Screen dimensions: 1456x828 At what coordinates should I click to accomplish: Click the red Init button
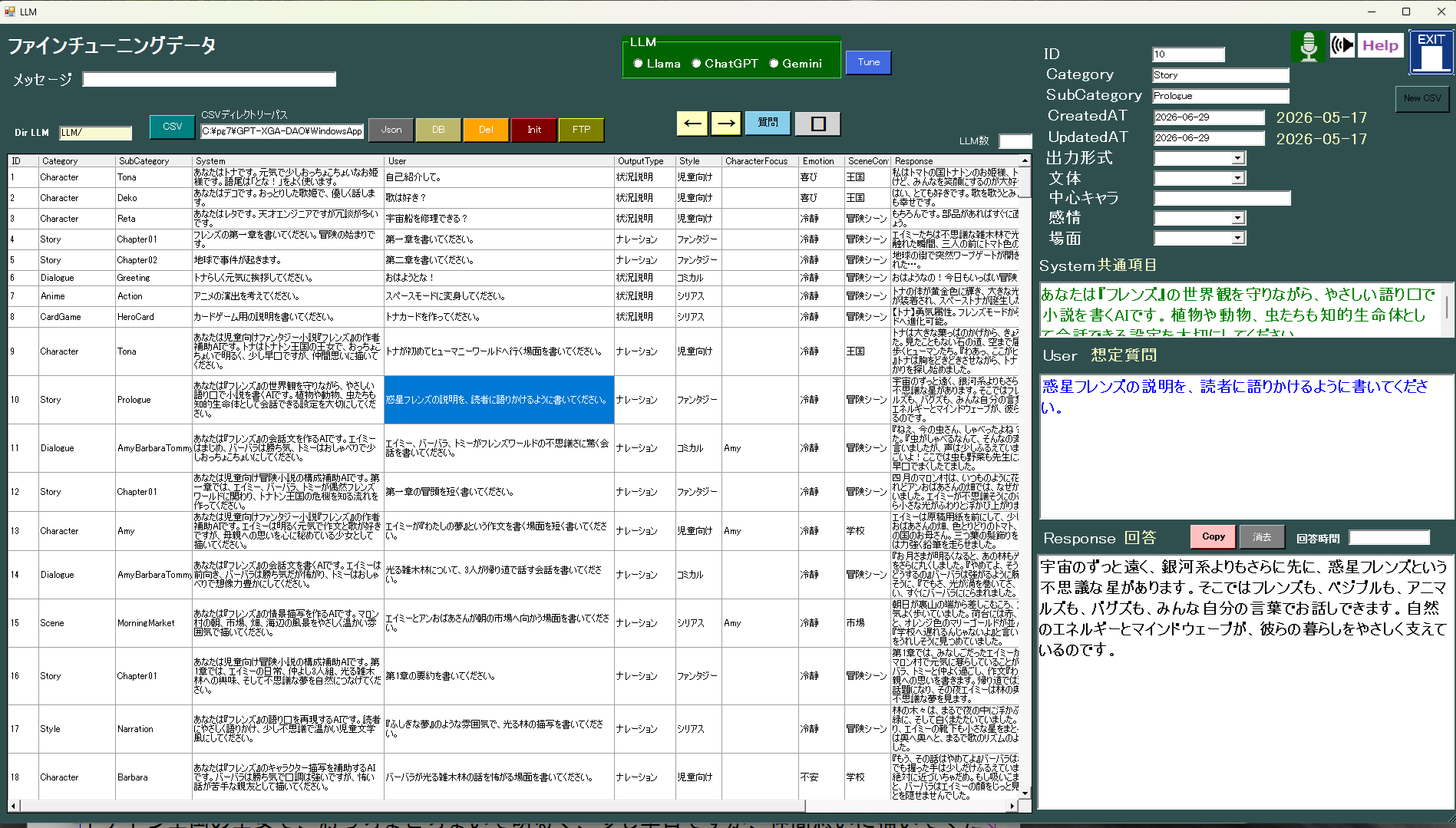coord(534,130)
